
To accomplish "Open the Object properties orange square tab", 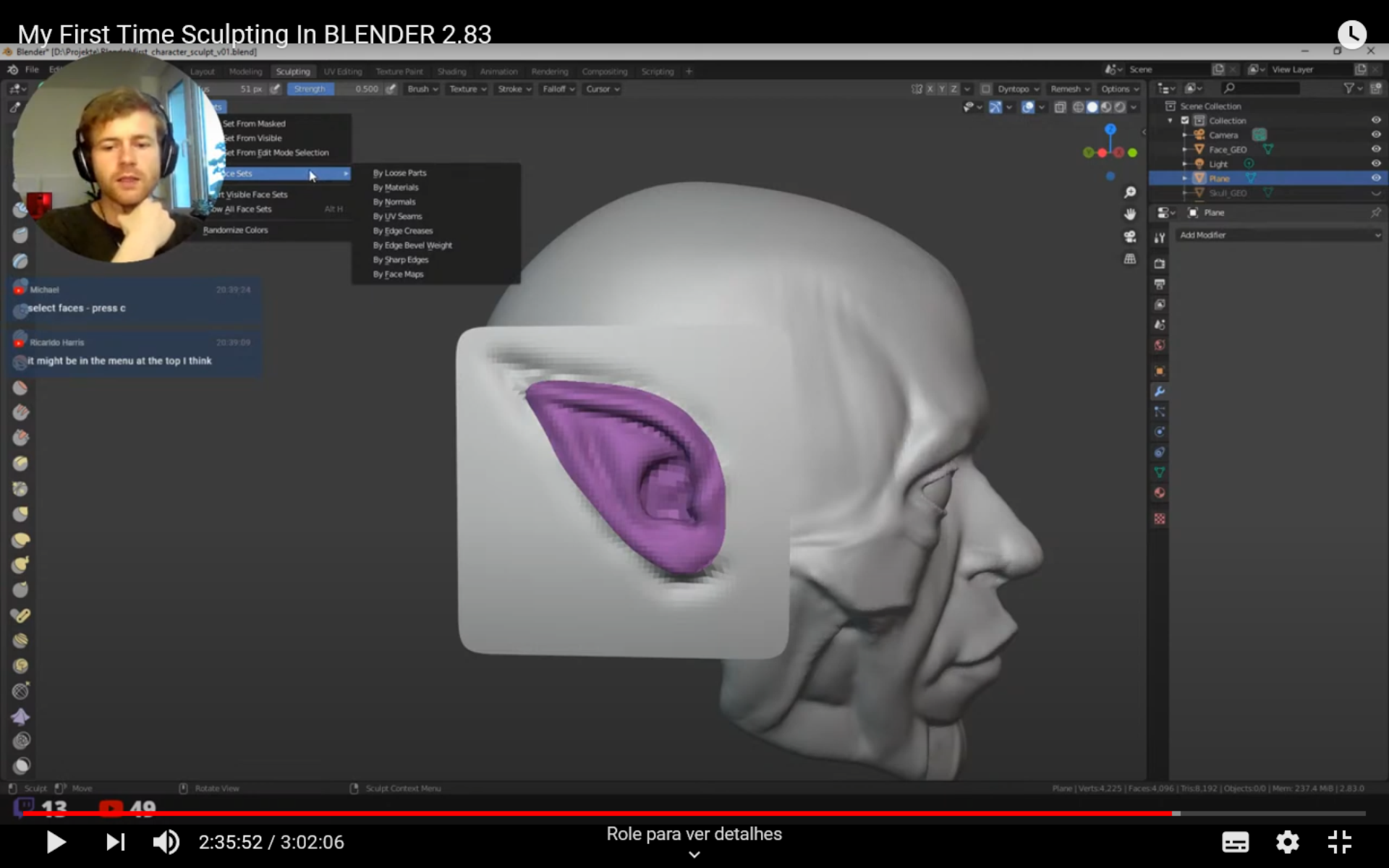I will coord(1160,371).
